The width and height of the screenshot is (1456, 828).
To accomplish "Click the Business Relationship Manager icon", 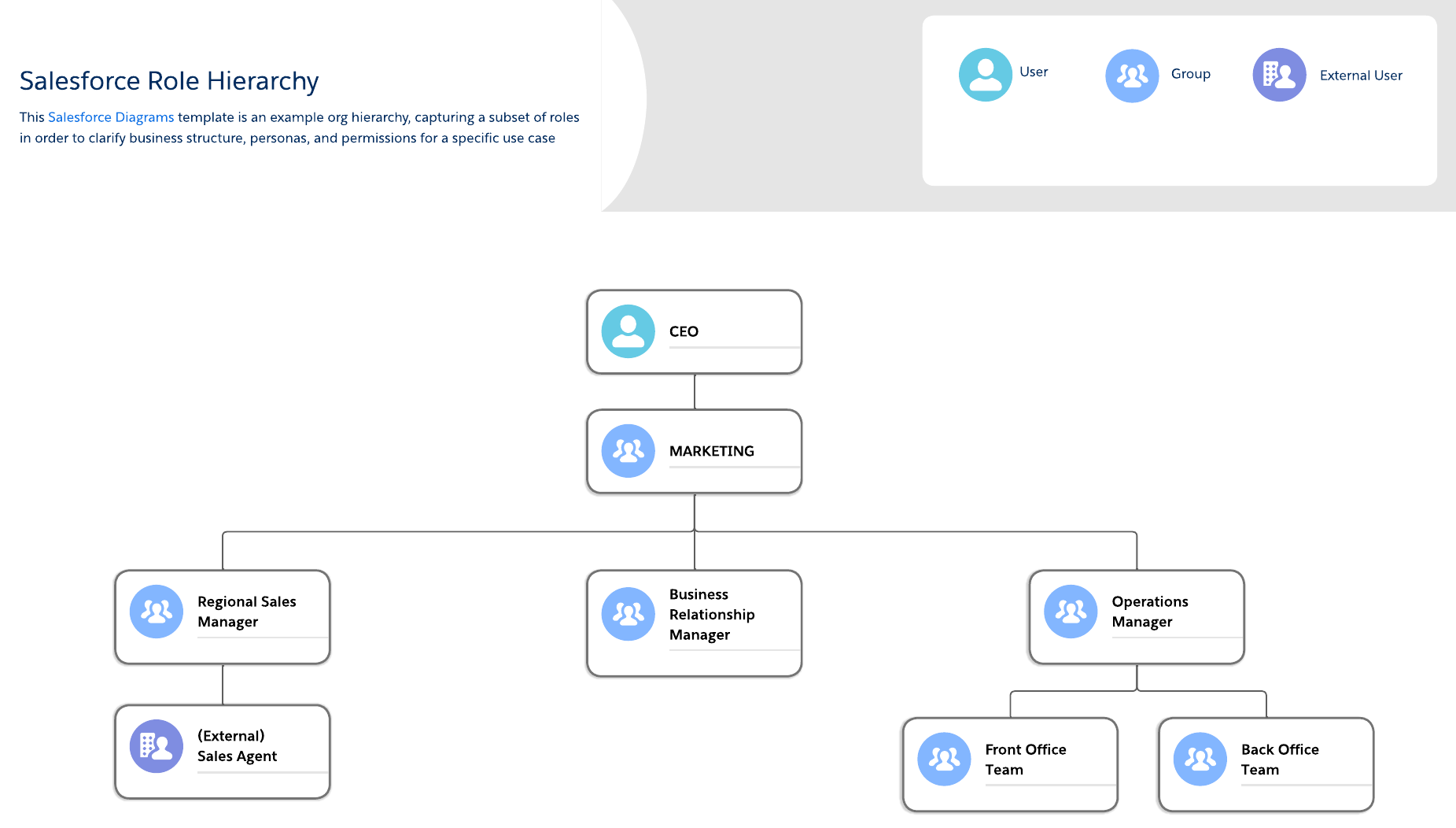I will (628, 614).
